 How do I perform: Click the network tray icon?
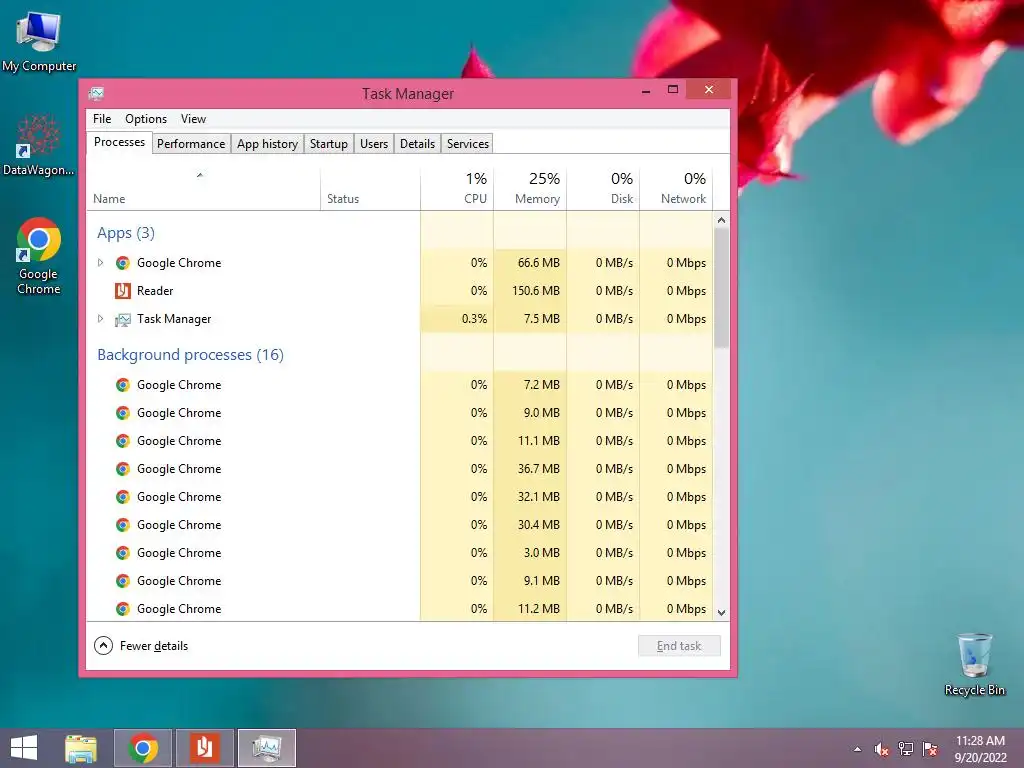click(906, 749)
